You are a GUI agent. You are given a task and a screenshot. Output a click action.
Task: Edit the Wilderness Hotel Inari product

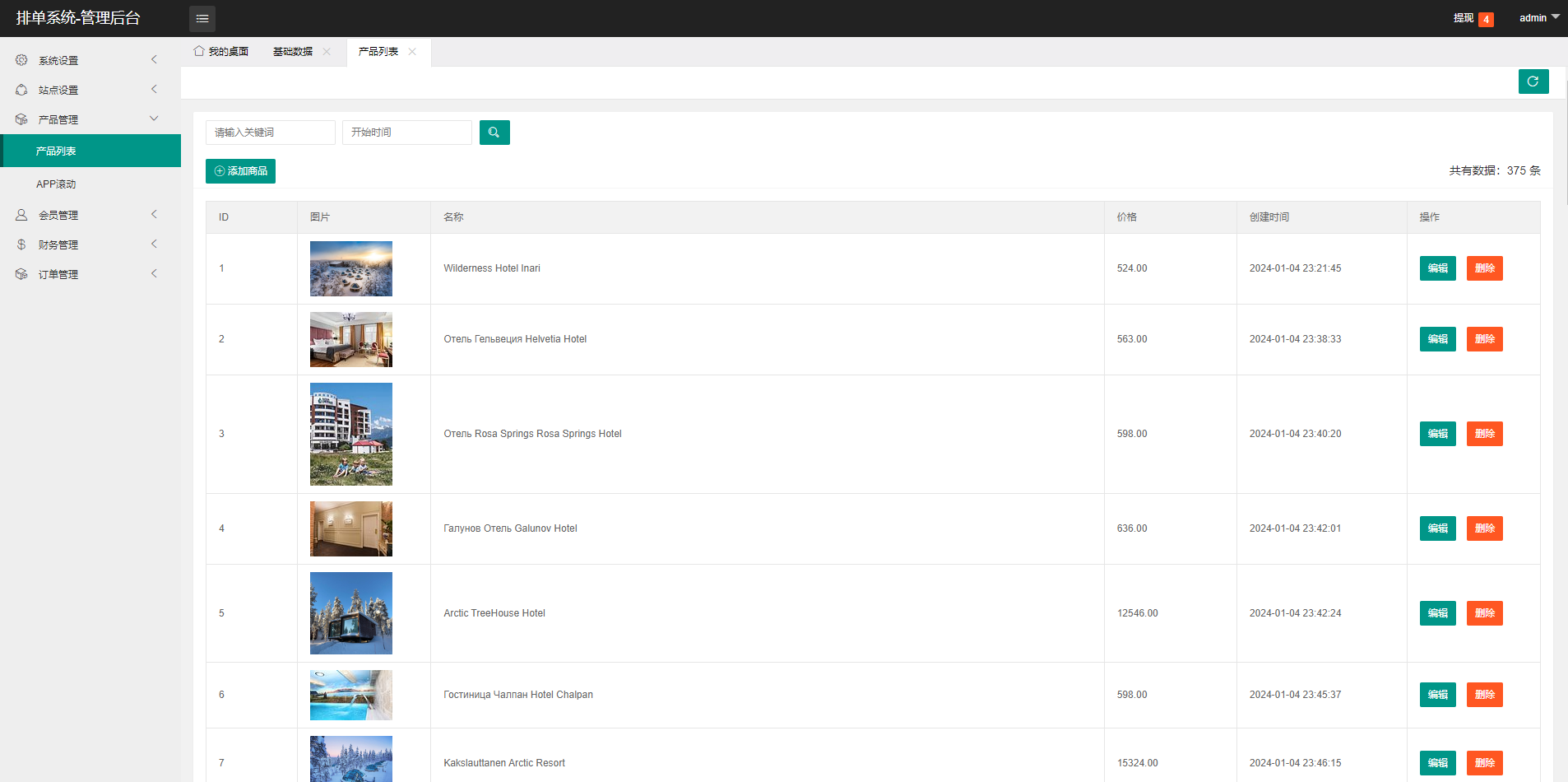[x=1437, y=268]
